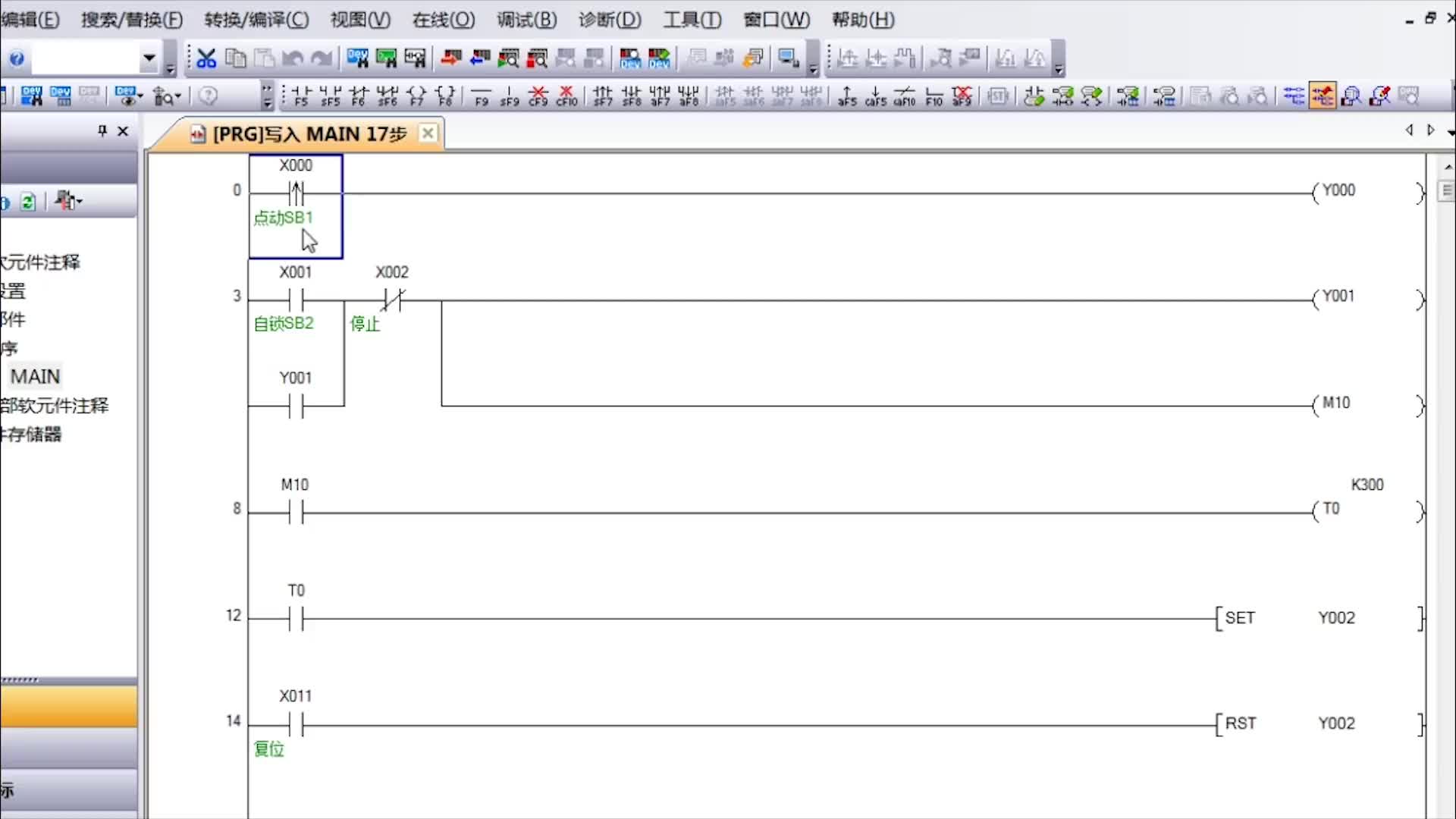Expand the 部软元件注释 panel section
Screen dimensions: 1456x819
tap(55, 405)
